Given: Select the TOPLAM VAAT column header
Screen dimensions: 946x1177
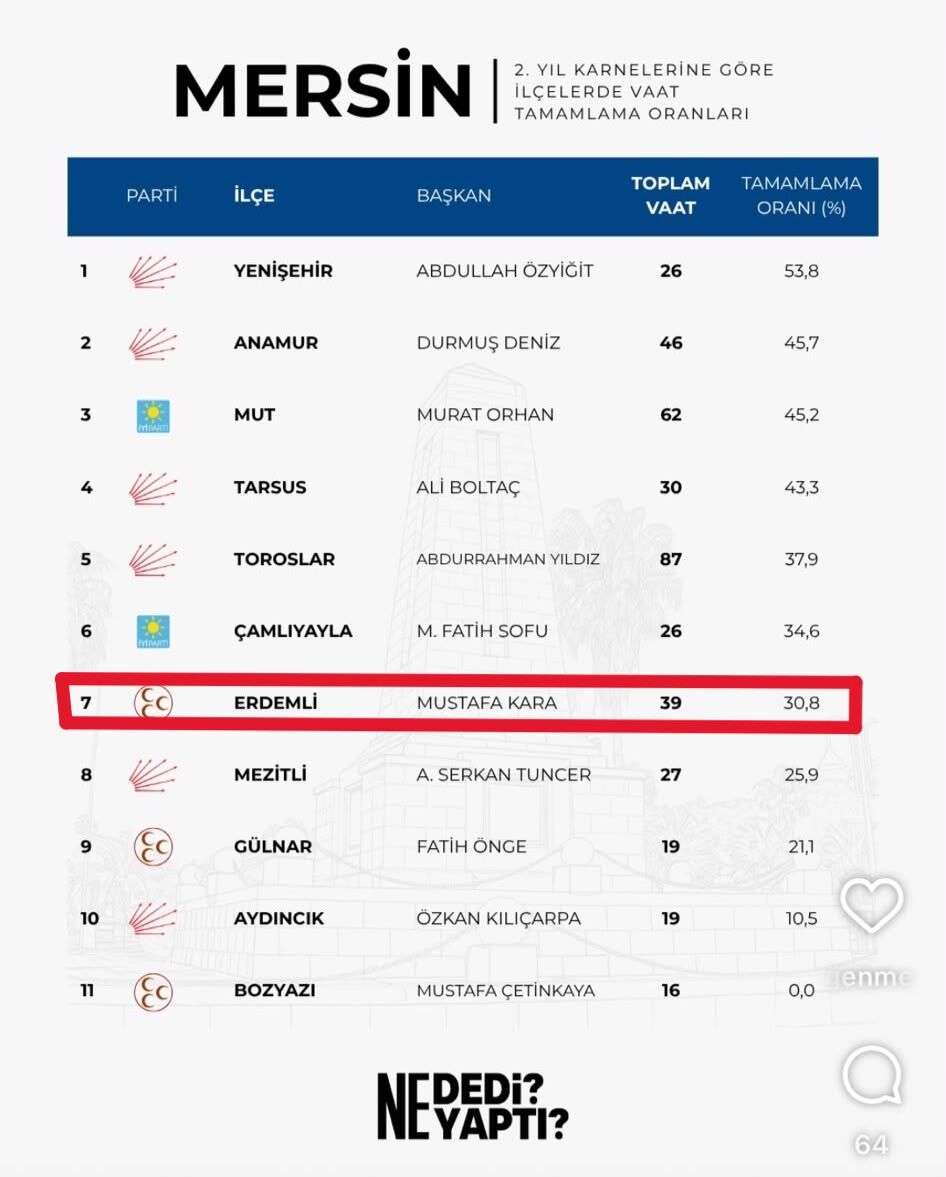Looking at the screenshot, I should (x=670, y=195).
